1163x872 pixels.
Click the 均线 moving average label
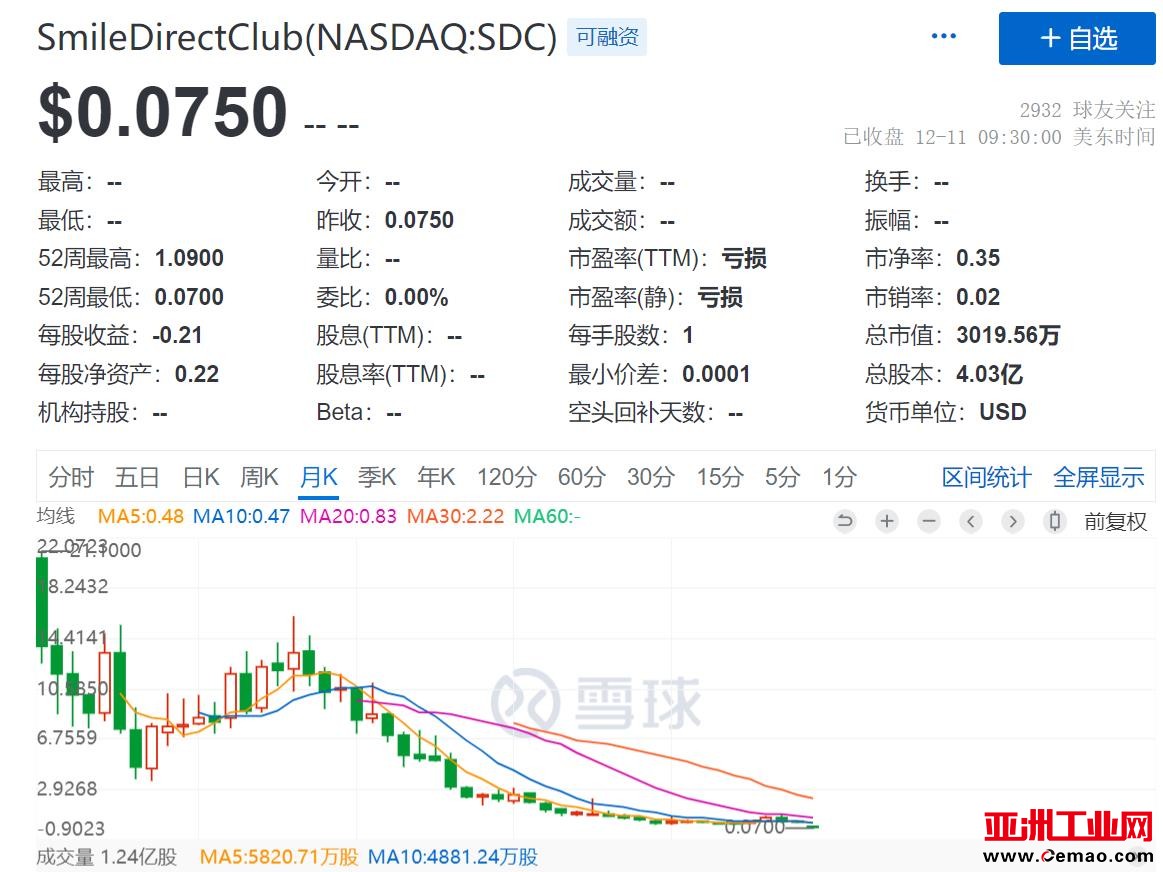click(56, 515)
